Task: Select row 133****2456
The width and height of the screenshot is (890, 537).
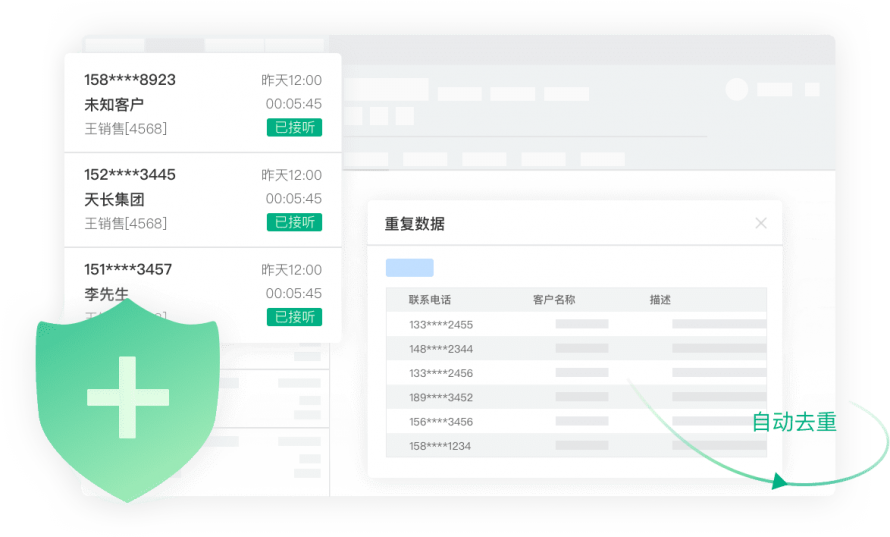Action: tap(576, 373)
